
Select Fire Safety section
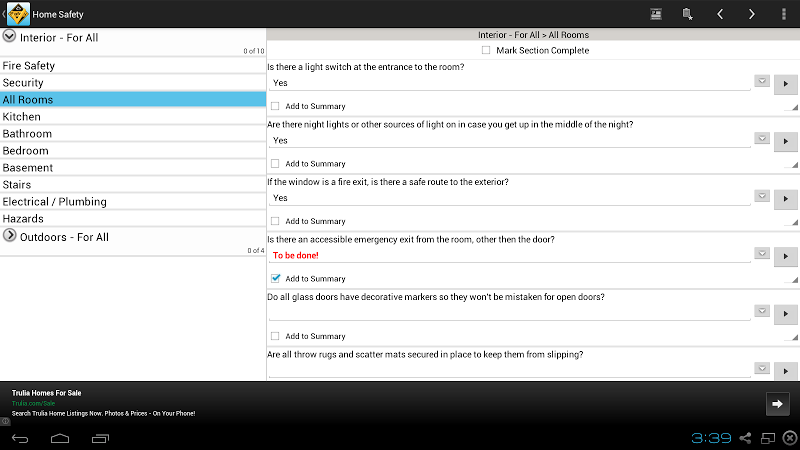click(x=133, y=65)
